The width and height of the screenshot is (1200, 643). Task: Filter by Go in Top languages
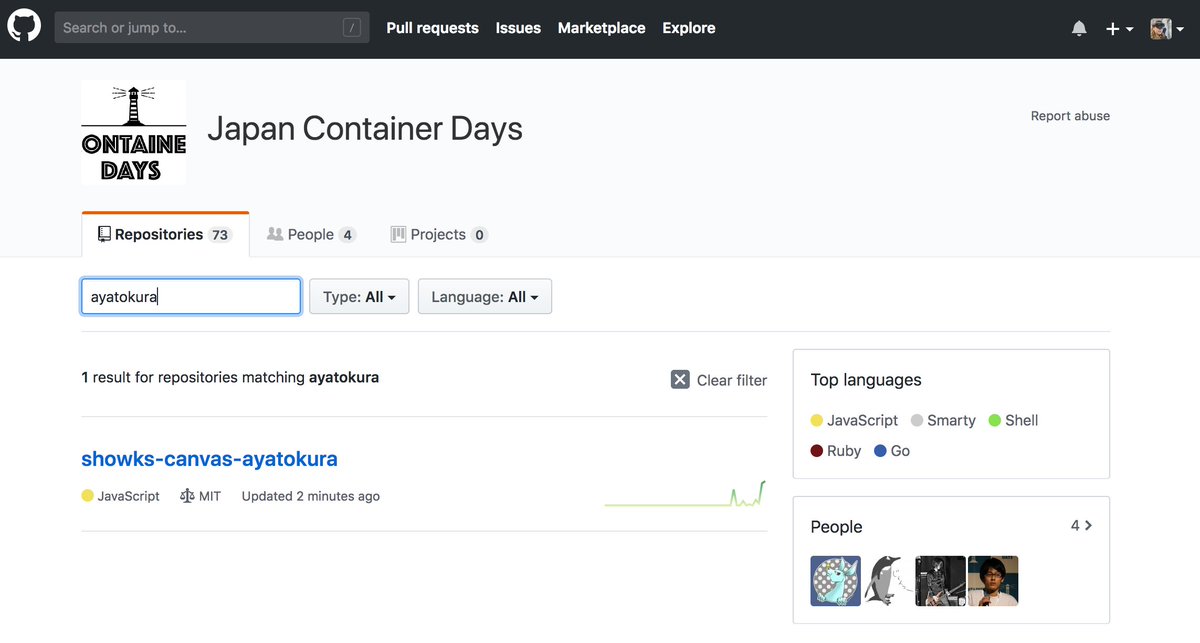coord(892,451)
